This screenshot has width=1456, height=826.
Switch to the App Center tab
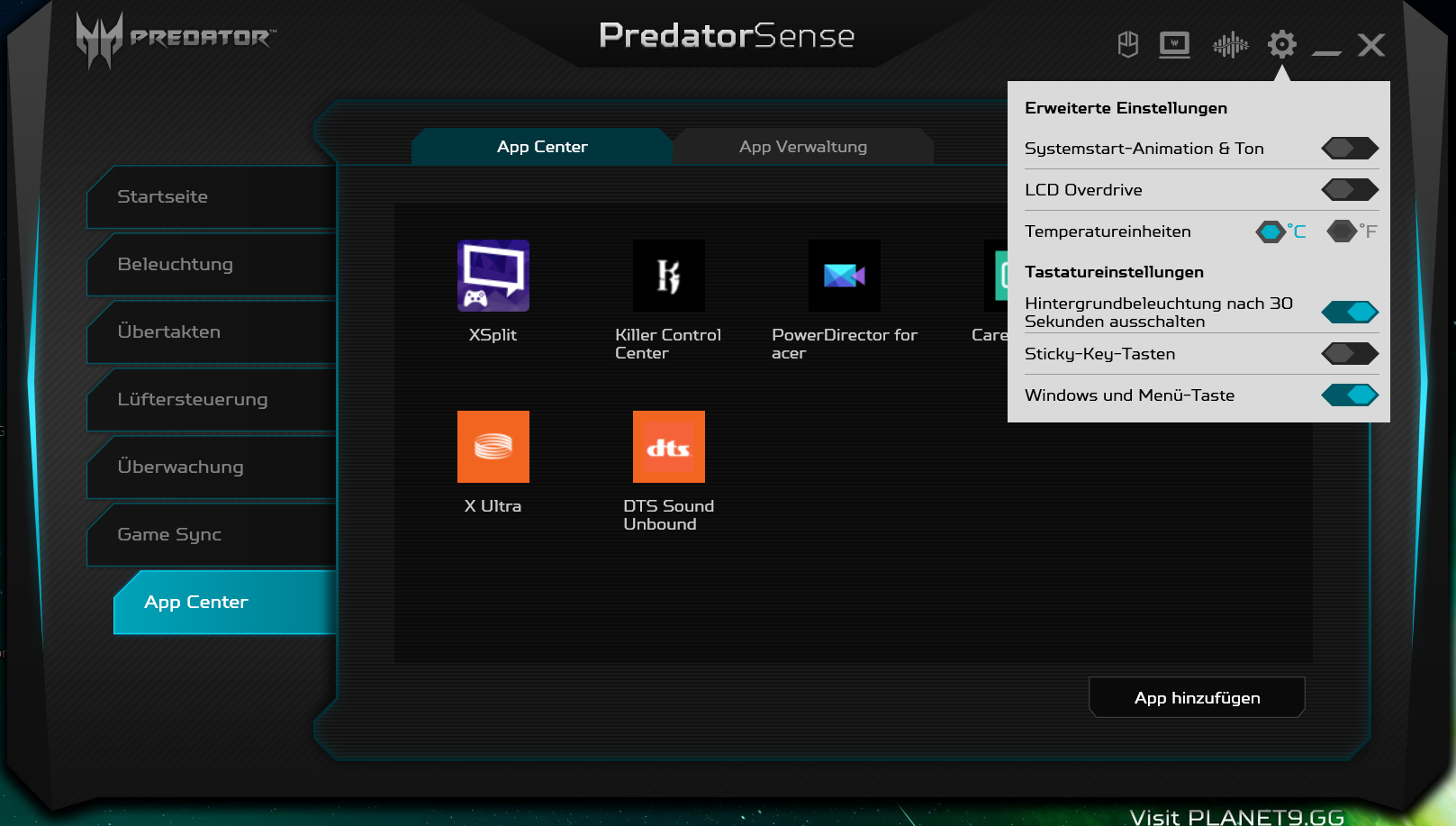coord(542,147)
